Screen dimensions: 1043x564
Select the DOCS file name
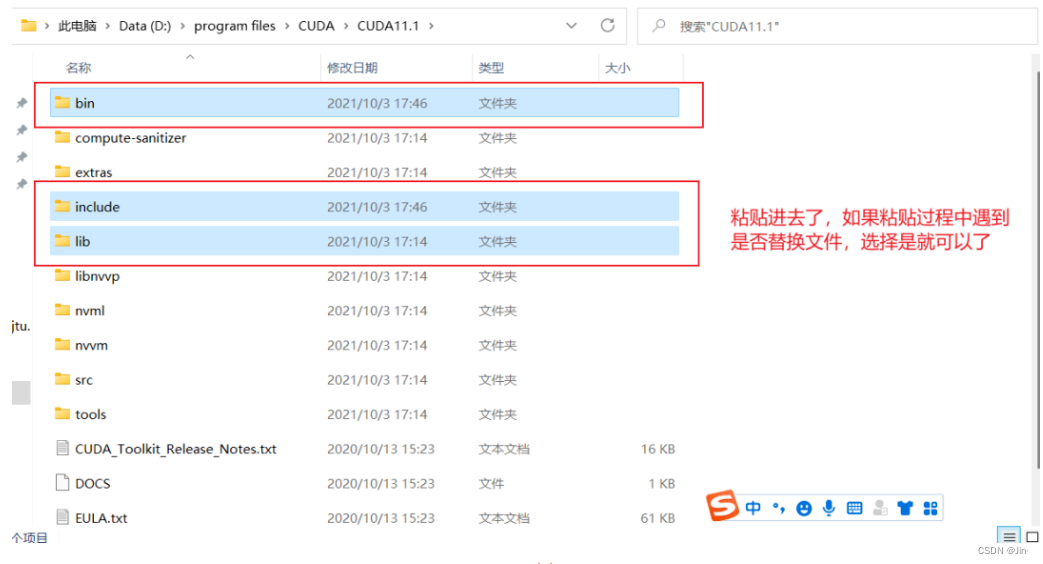point(92,484)
